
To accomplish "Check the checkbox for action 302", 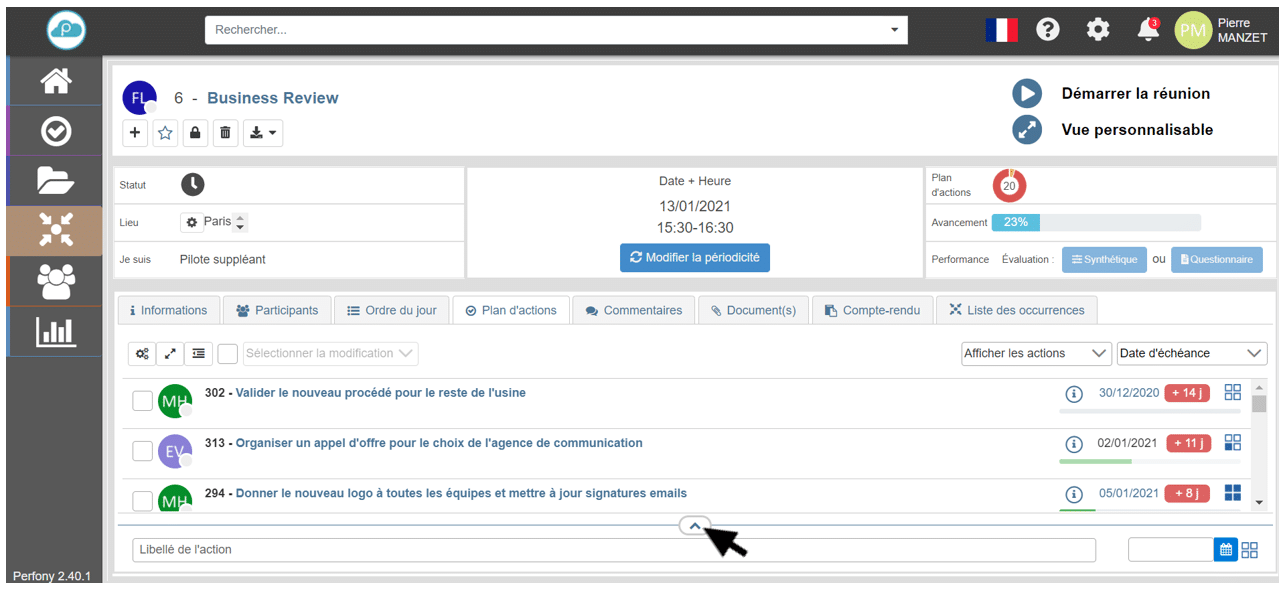I will tap(143, 401).
